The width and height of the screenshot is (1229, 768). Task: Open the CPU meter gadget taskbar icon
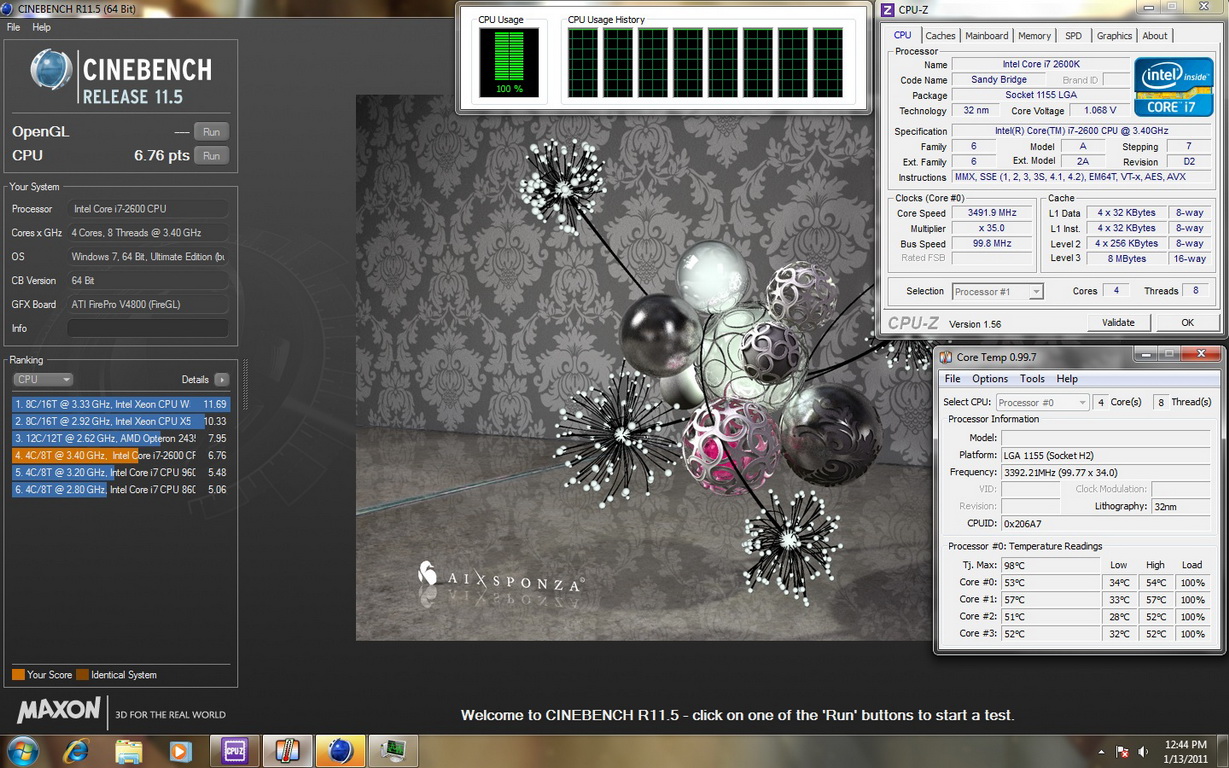click(x=393, y=751)
